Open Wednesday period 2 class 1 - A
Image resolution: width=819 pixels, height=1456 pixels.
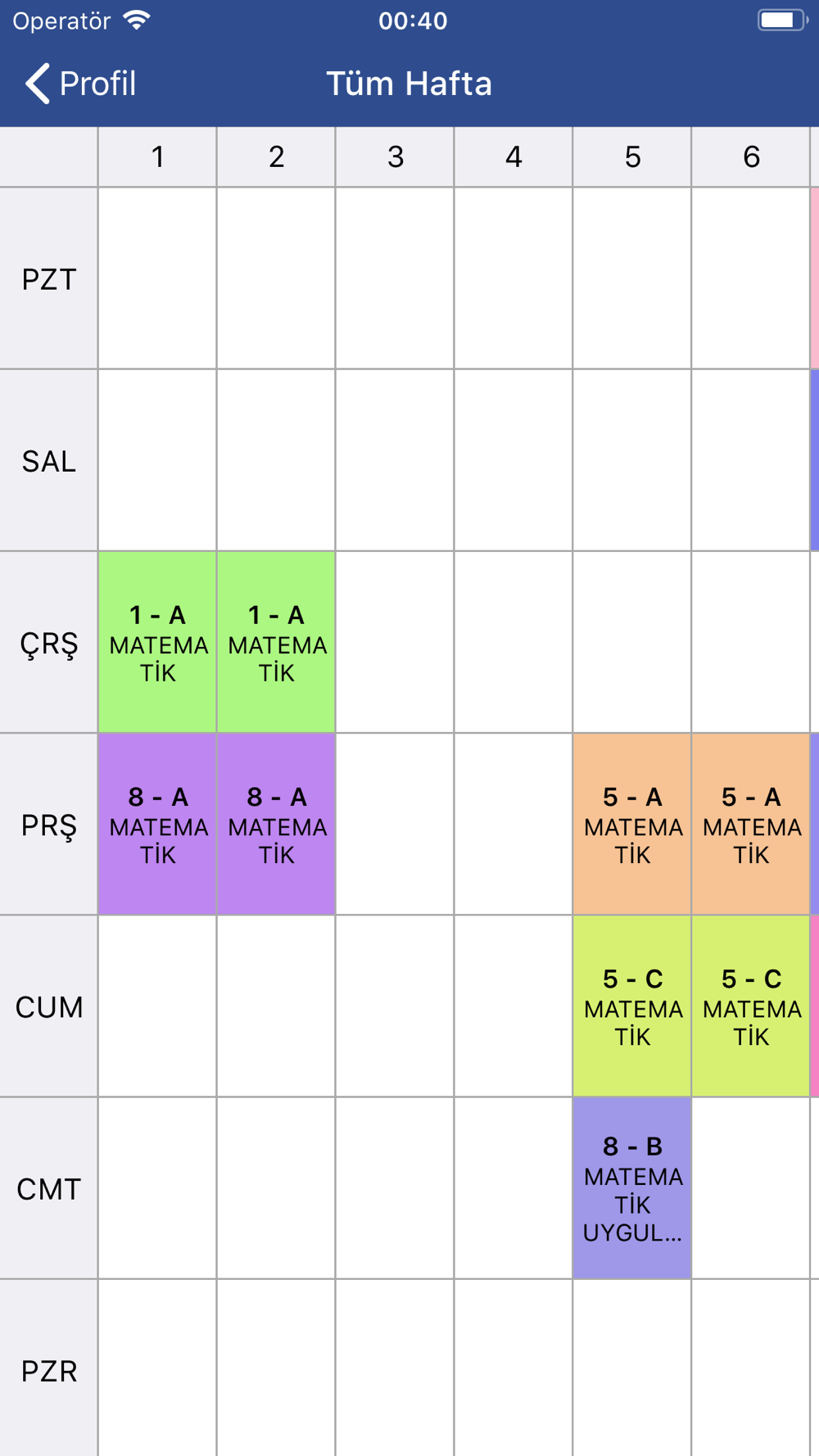276,642
